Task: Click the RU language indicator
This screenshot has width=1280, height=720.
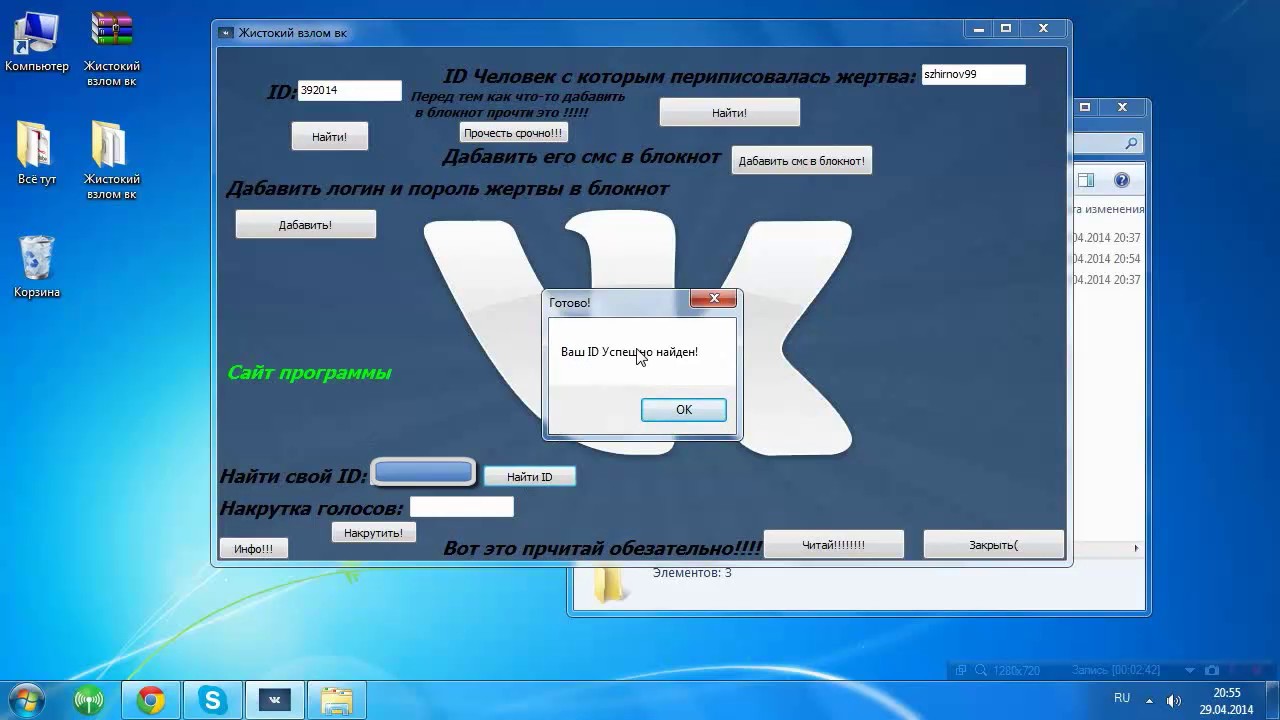Action: pos(1122,698)
